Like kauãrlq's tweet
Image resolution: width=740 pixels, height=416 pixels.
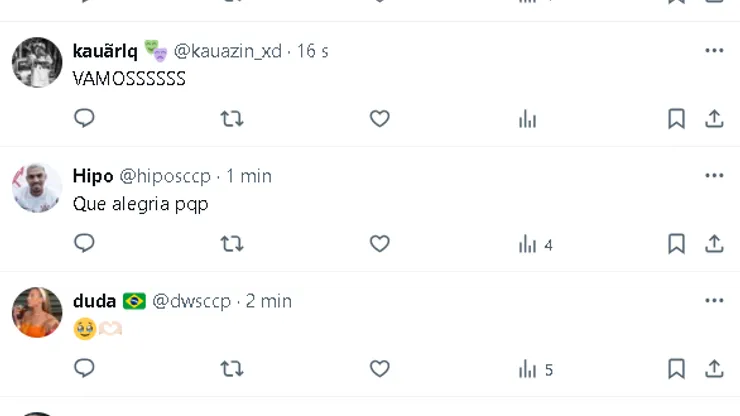click(x=379, y=119)
